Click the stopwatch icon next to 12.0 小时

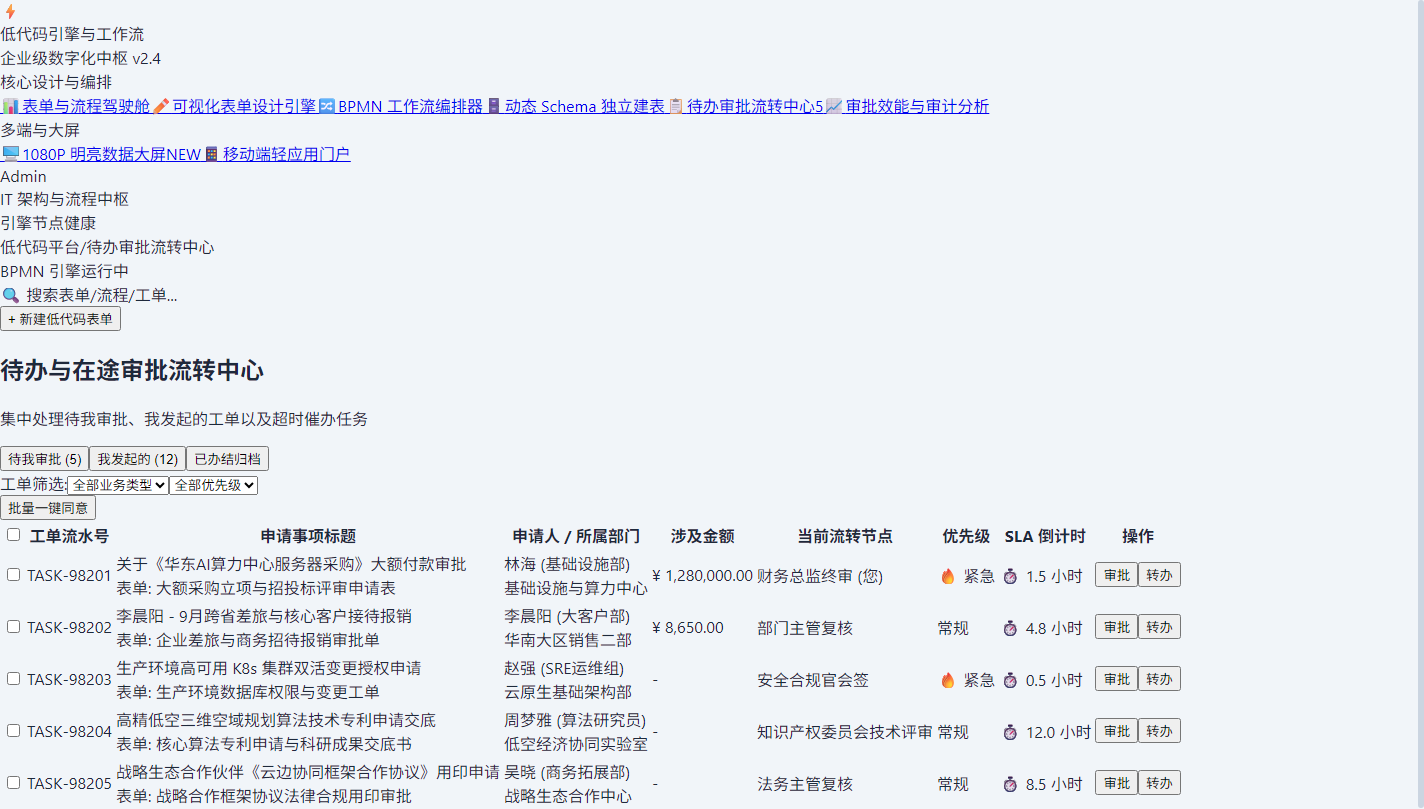(1010, 732)
